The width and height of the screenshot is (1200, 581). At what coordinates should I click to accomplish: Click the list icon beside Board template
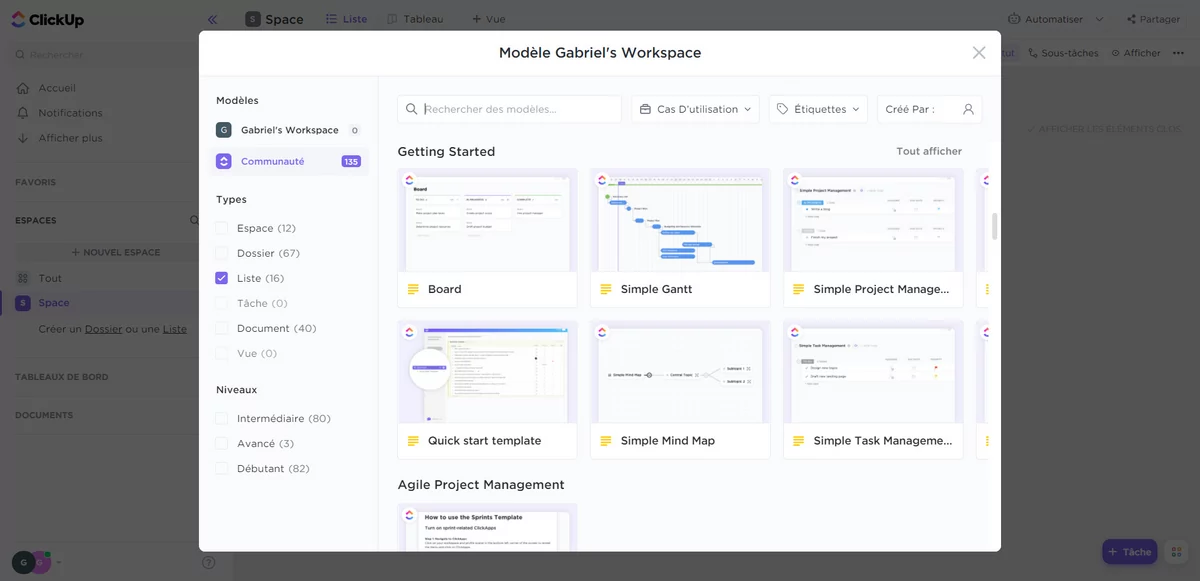413,289
